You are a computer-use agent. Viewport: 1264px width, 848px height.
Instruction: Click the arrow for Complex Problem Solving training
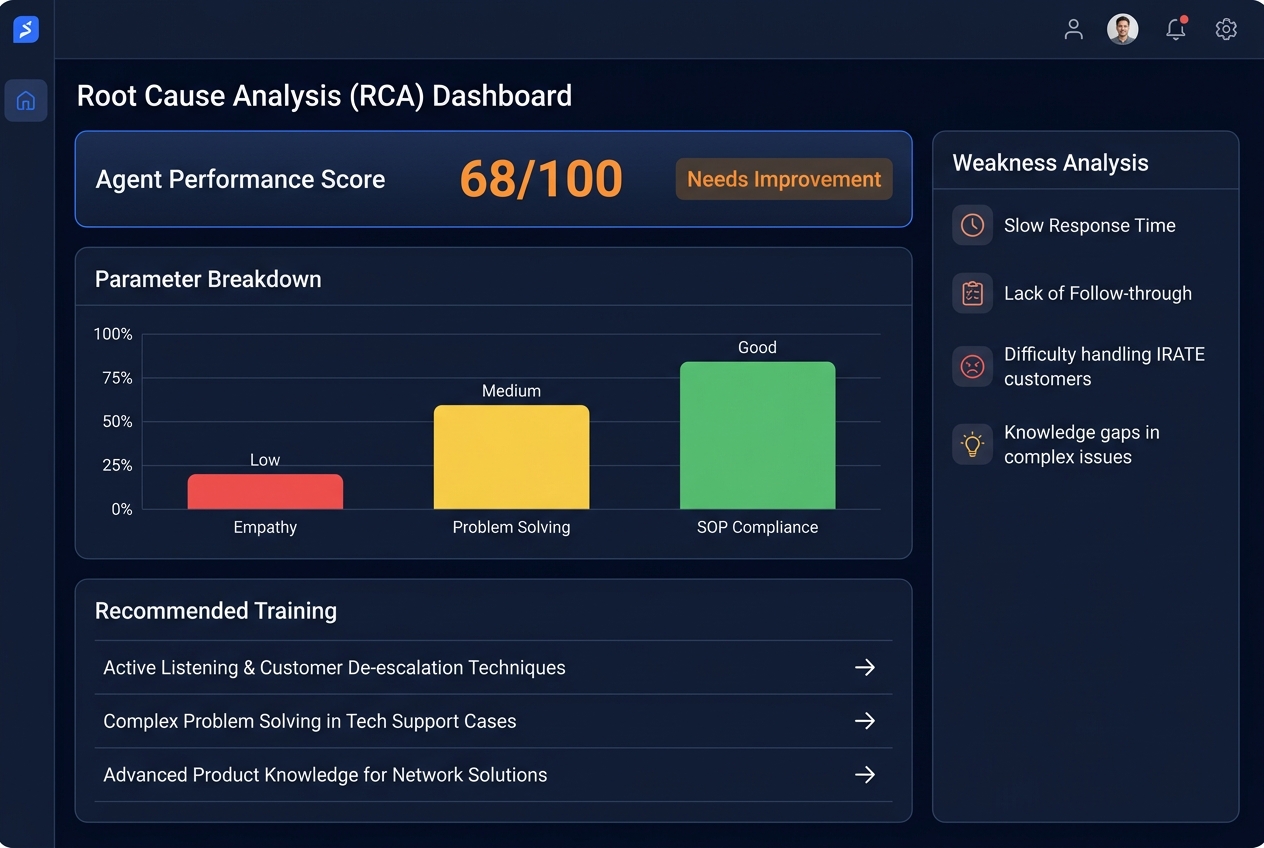pos(865,721)
